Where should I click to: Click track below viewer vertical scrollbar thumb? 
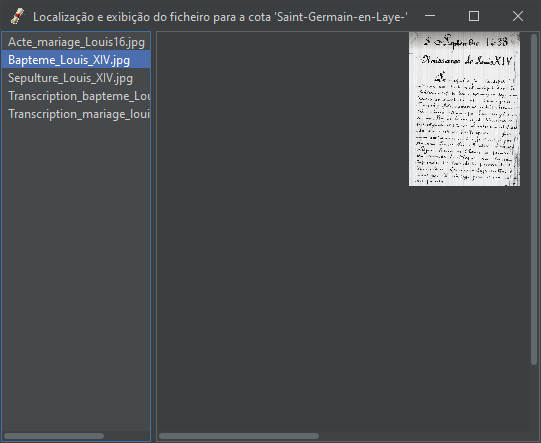coord(534,397)
